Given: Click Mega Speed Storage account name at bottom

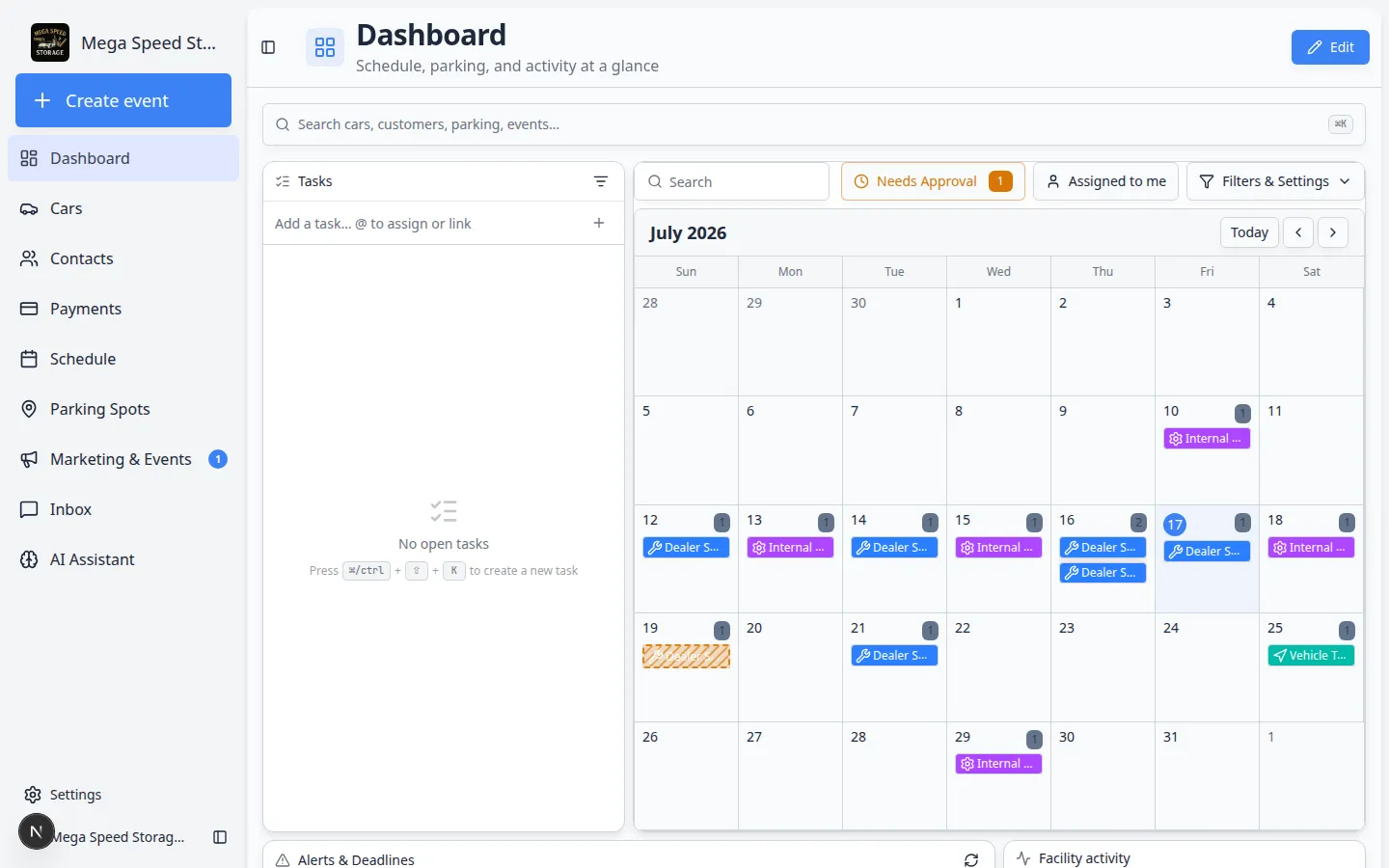Looking at the screenshot, I should point(118,837).
